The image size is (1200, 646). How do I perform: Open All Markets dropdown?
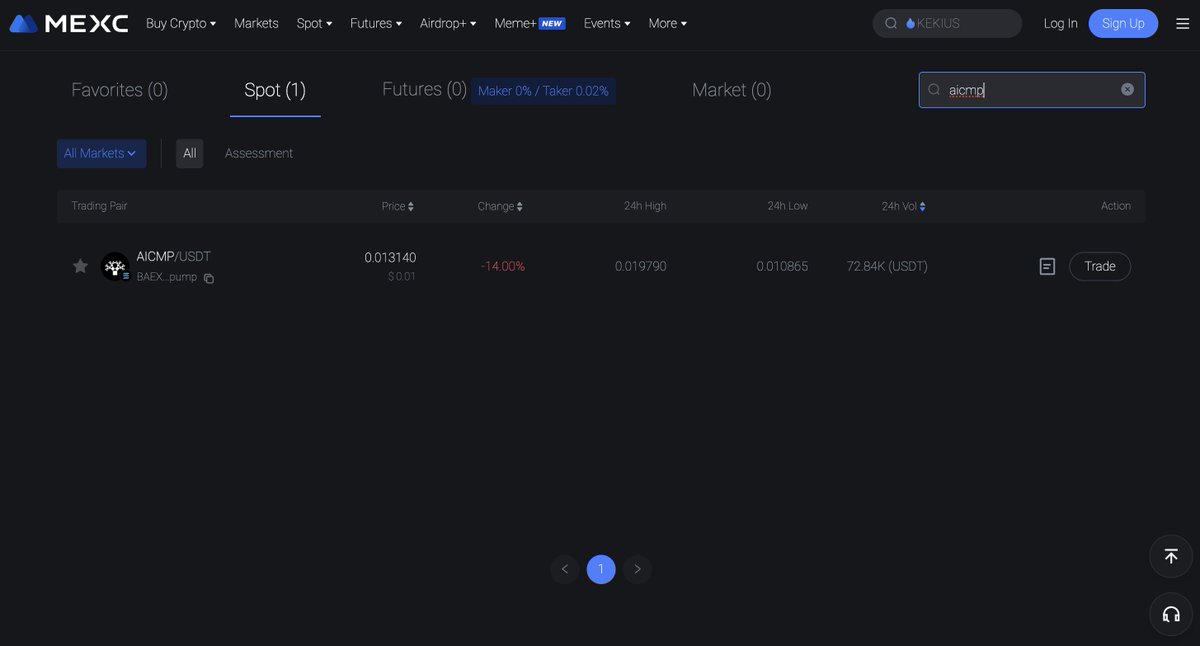coord(101,153)
